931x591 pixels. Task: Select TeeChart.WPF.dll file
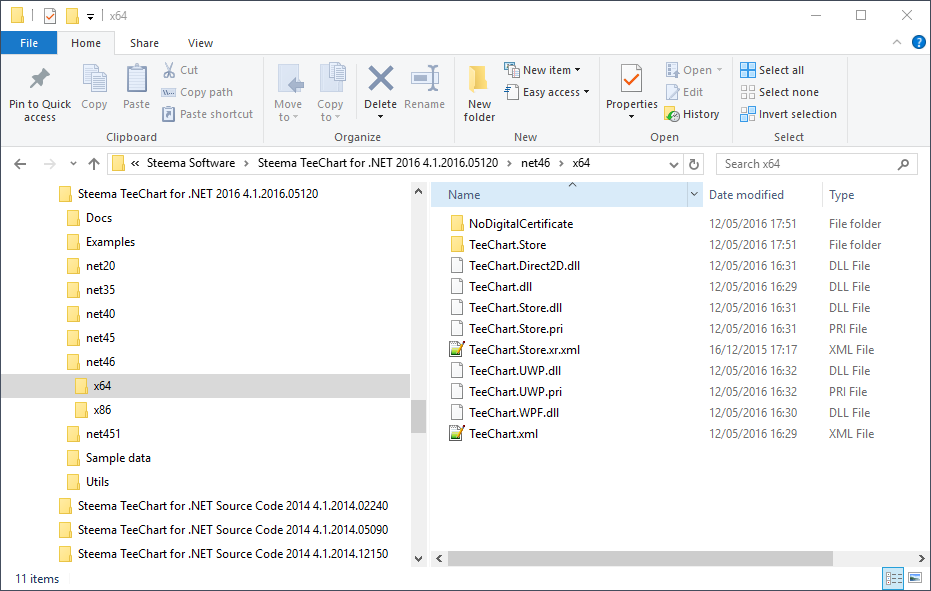(514, 413)
